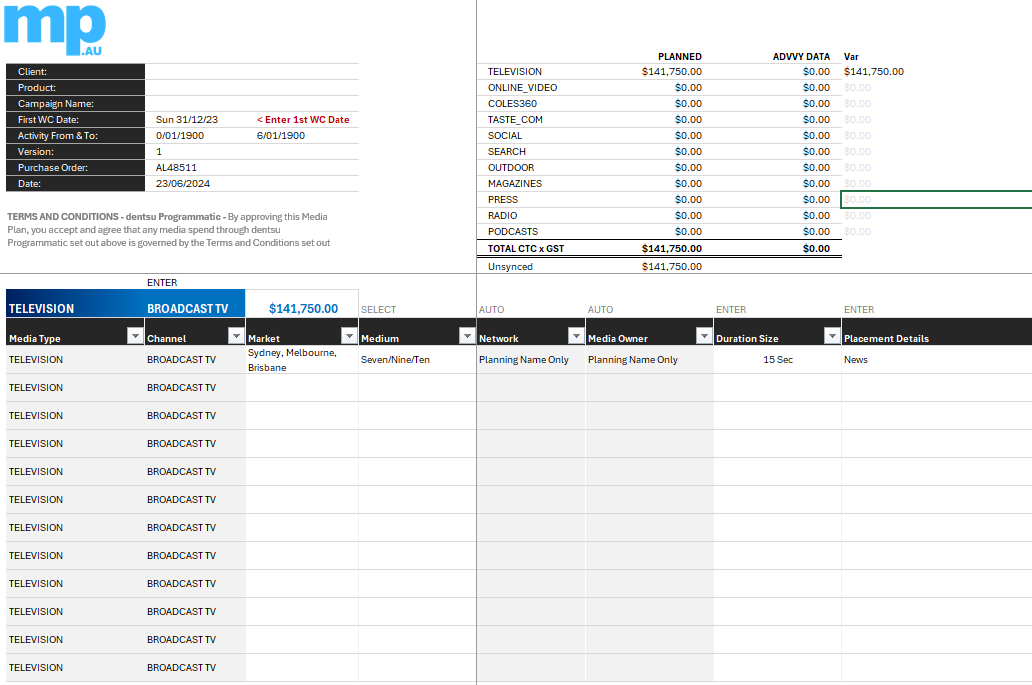
Task: Select the Date cell showing 23/06/2024
Action: (x=183, y=184)
